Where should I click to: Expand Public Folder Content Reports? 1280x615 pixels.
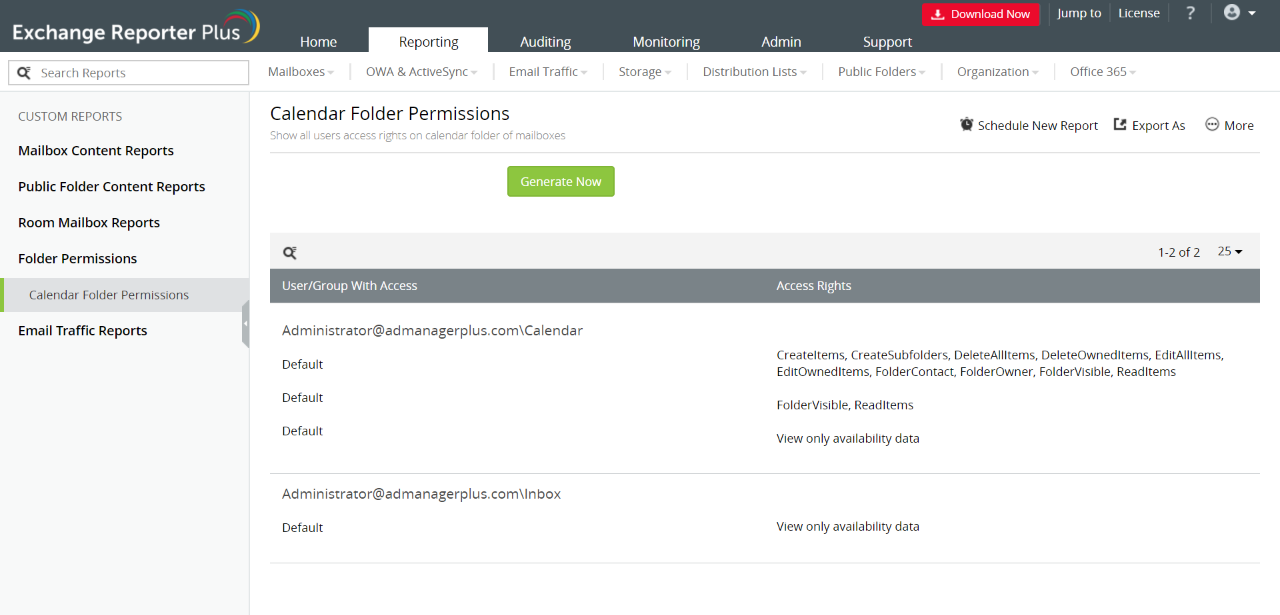pyautogui.click(x=112, y=187)
